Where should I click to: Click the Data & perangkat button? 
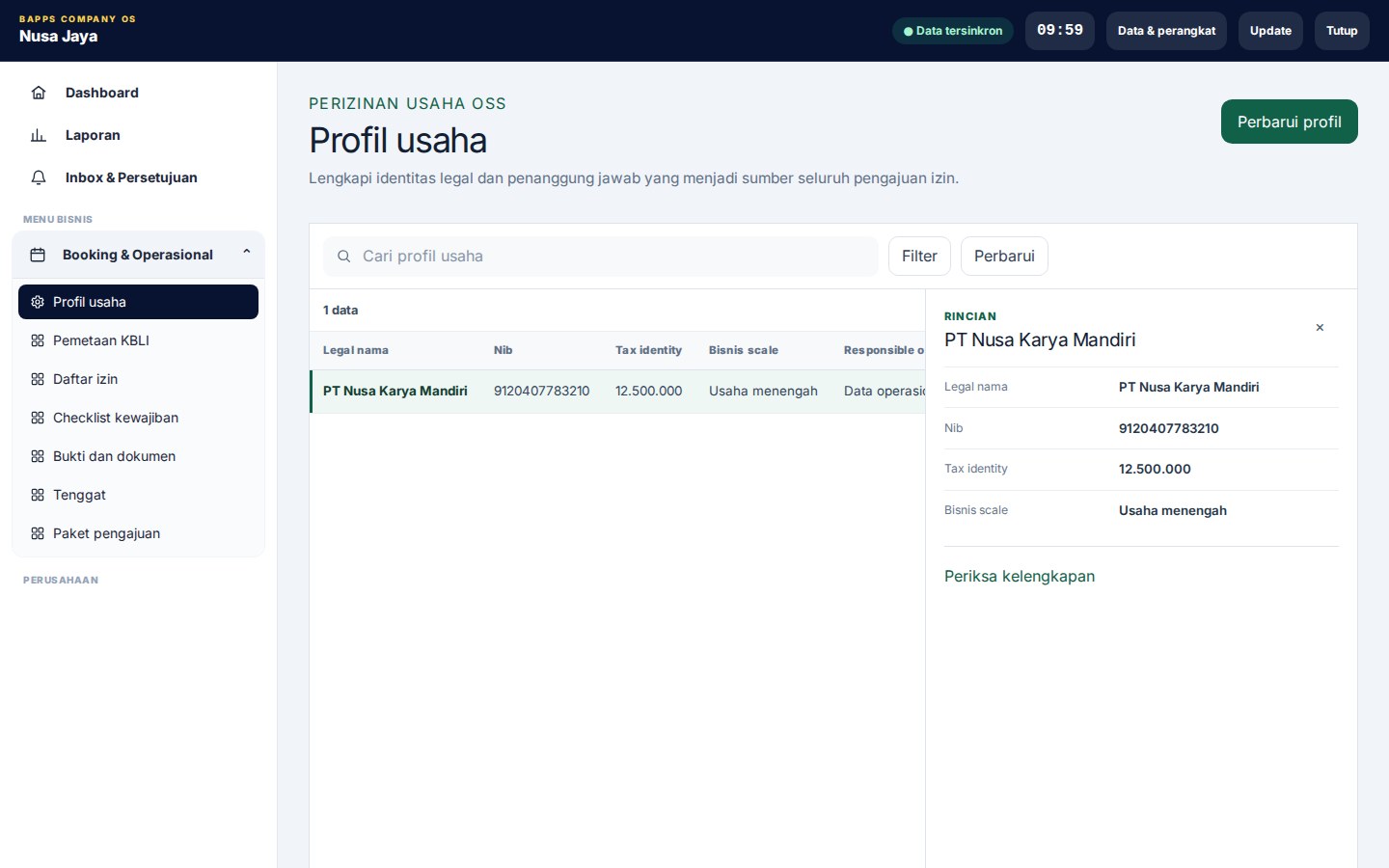1166,31
